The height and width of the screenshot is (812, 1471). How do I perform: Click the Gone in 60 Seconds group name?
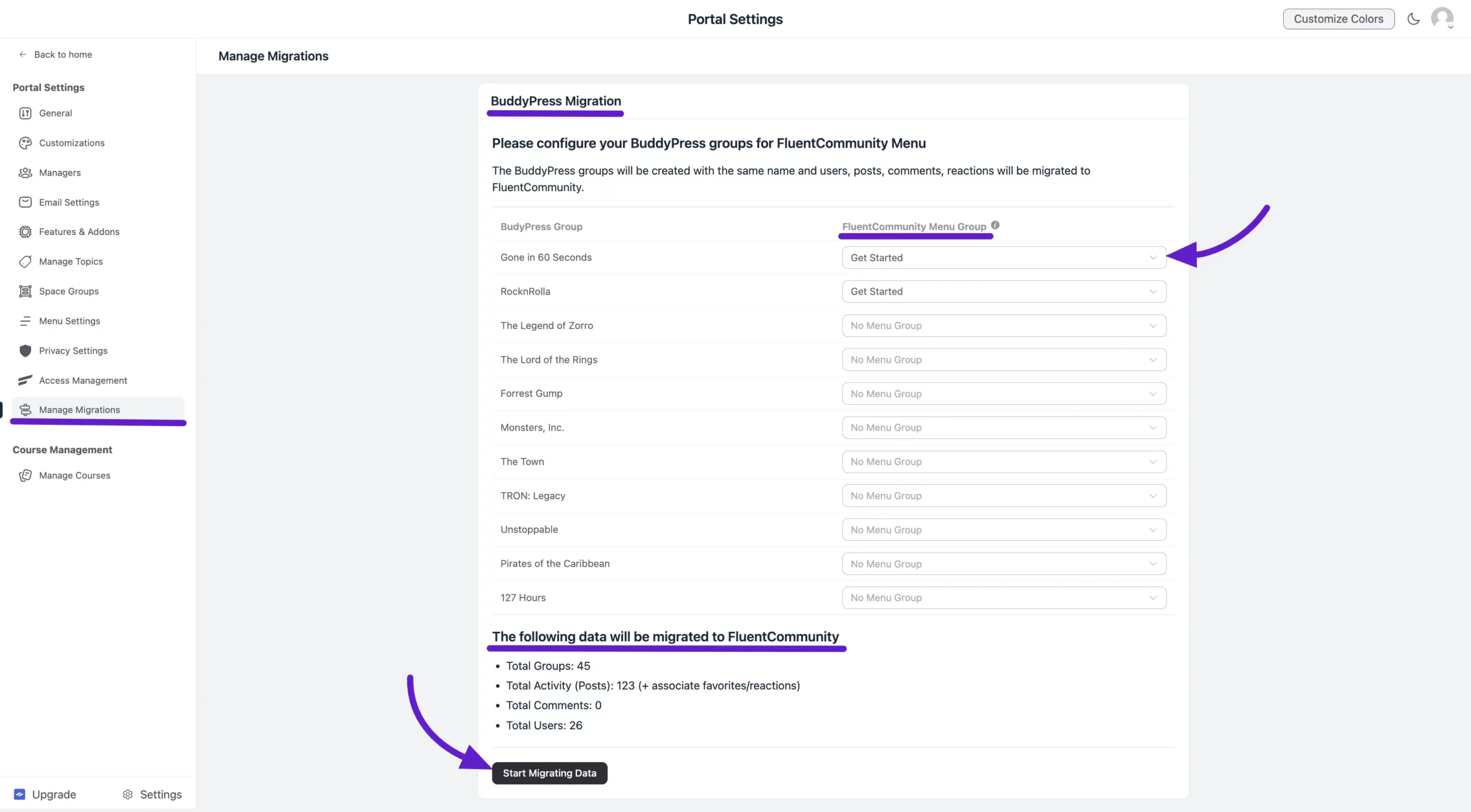coord(546,258)
